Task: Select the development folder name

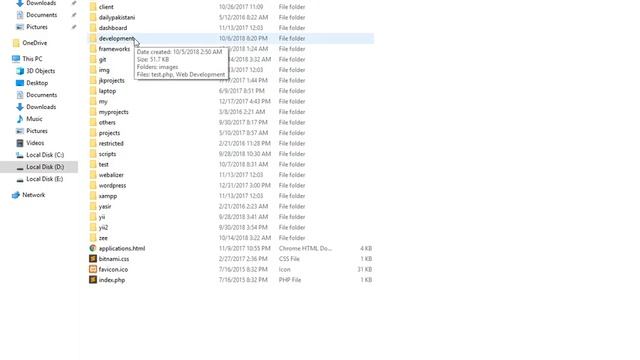Action: [117, 38]
